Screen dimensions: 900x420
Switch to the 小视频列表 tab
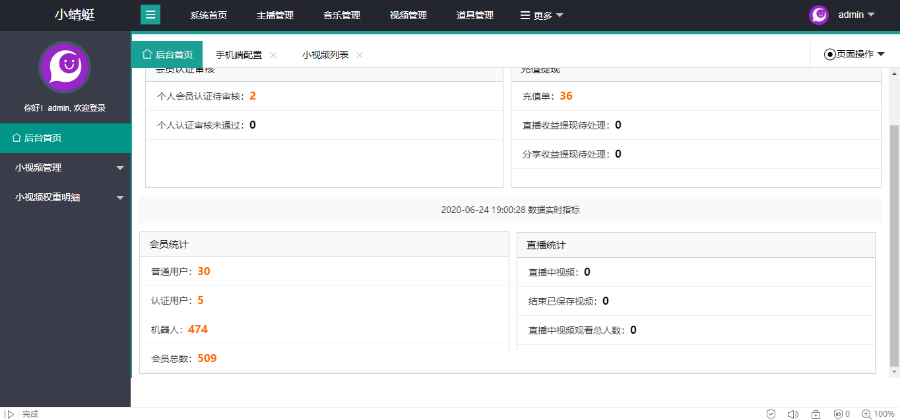click(325, 55)
